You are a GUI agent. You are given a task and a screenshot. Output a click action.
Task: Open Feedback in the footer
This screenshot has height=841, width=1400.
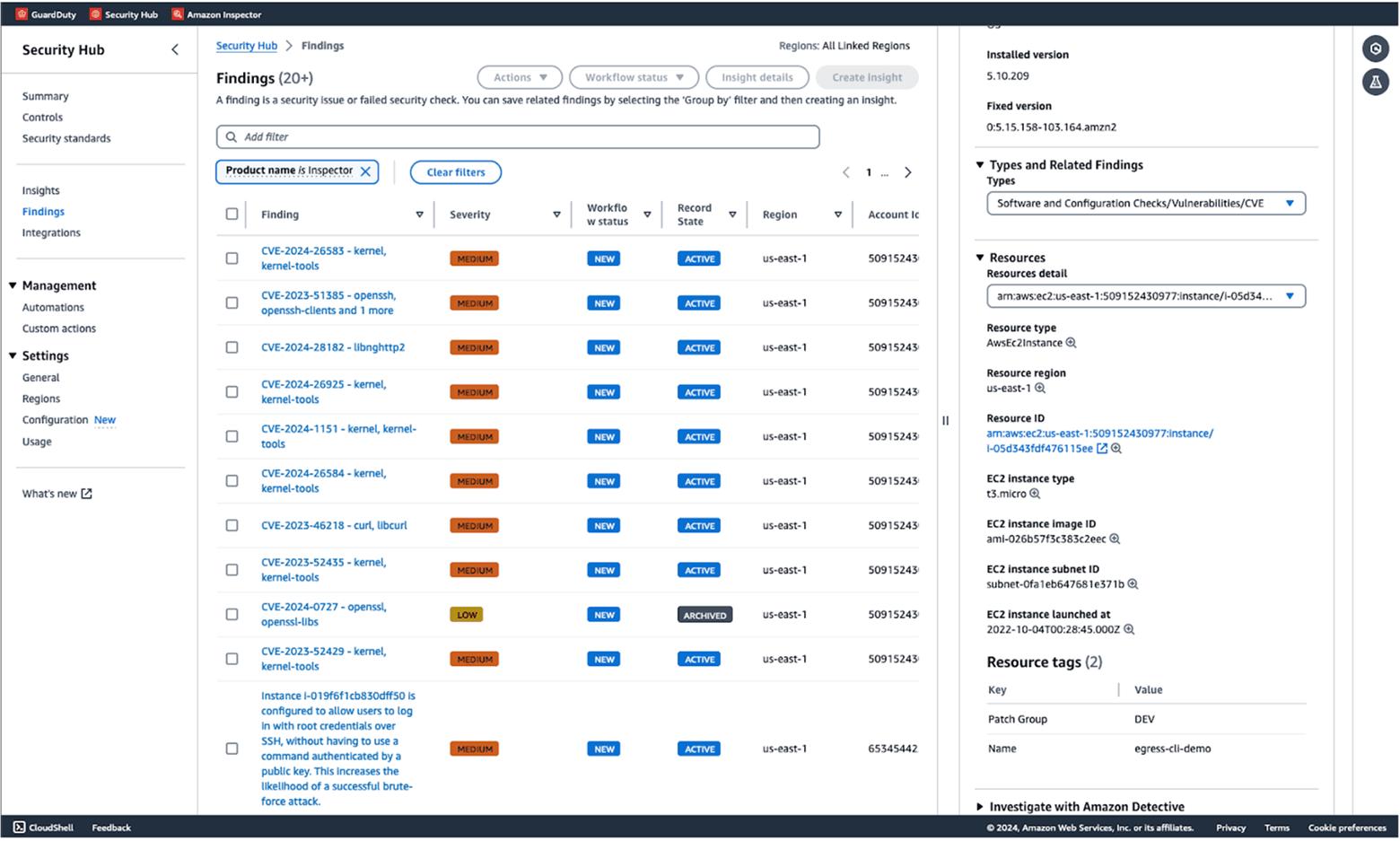pos(111,828)
